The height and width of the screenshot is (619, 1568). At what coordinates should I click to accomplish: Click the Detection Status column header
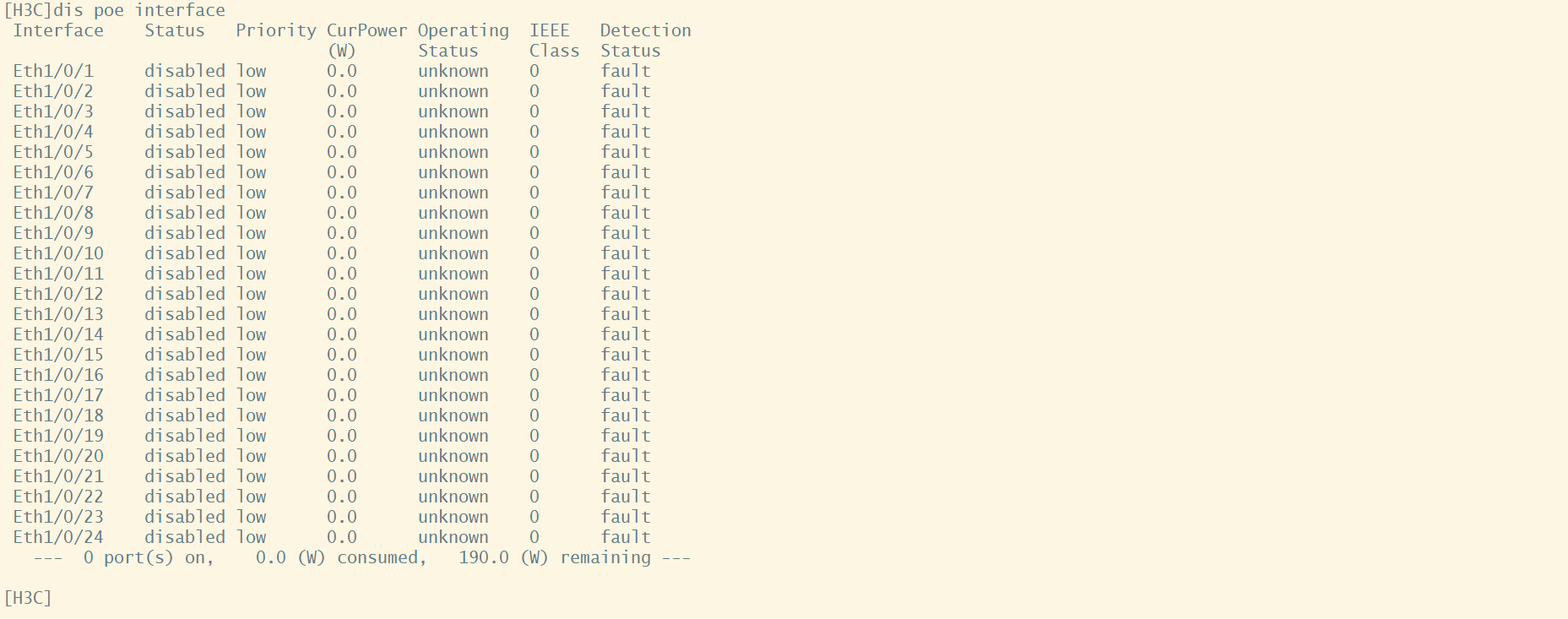(x=645, y=40)
